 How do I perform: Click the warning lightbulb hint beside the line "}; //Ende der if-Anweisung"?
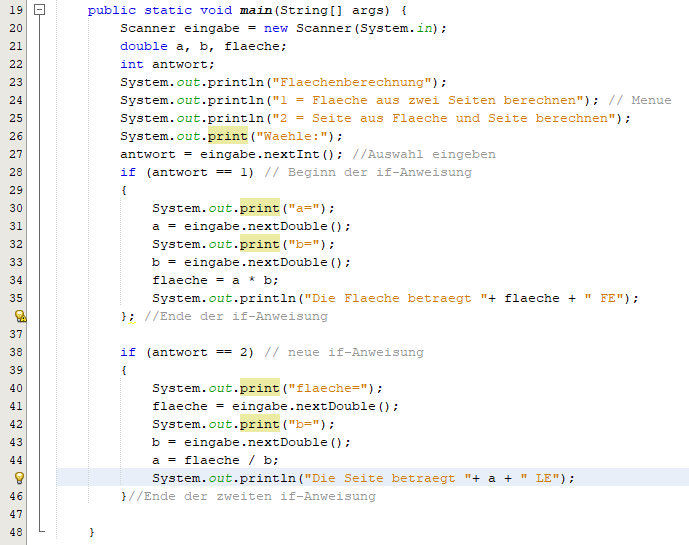[20, 316]
